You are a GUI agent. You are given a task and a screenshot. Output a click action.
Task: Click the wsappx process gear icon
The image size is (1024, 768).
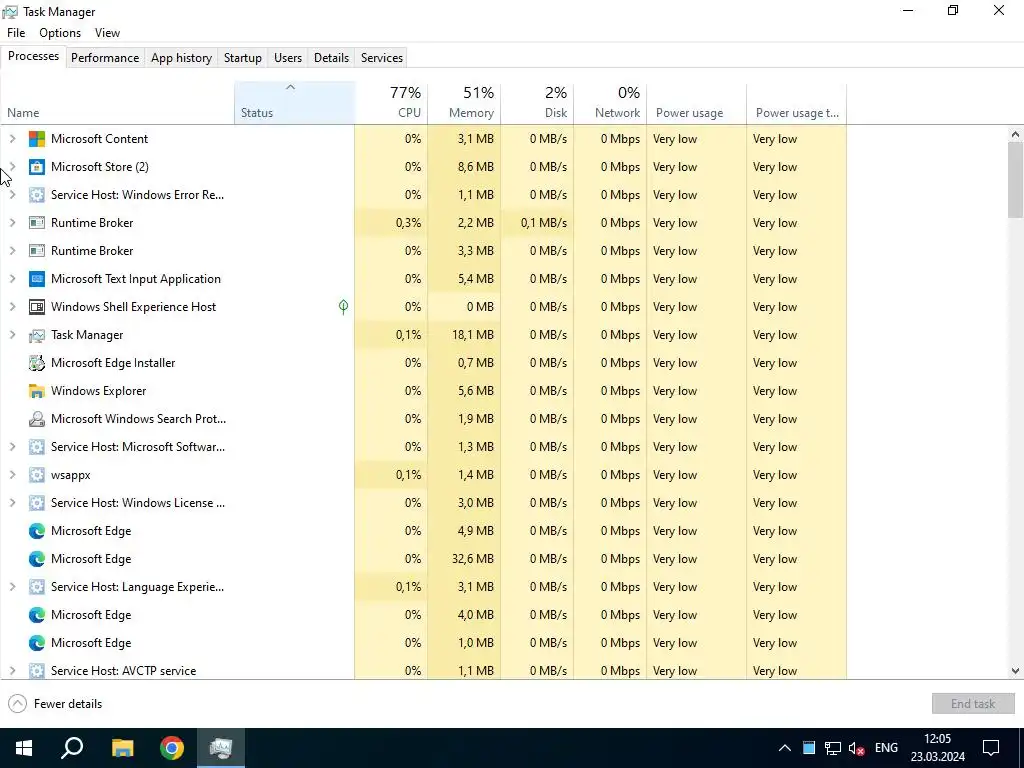pyautogui.click(x=37, y=475)
